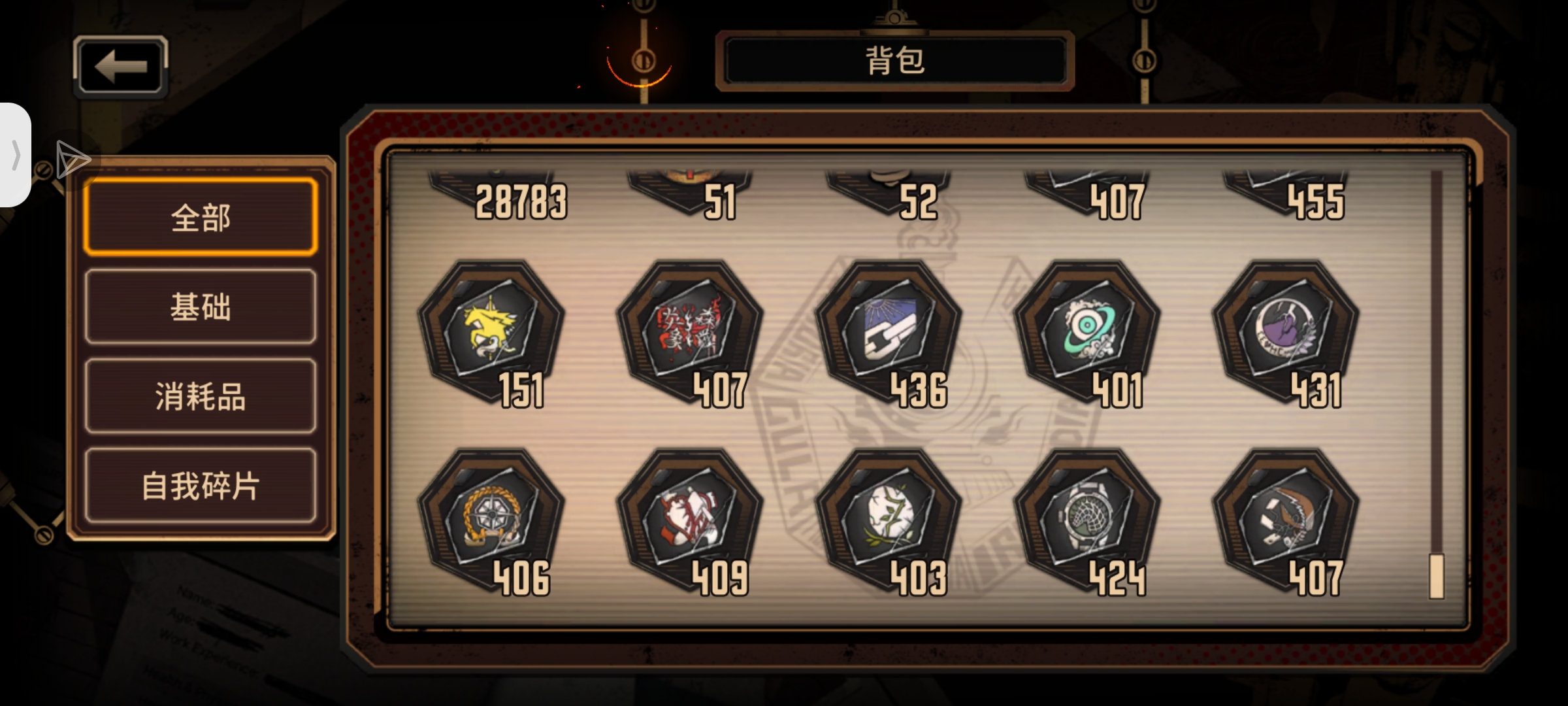Tap the paper plane send icon
Screen dimensions: 1568x706
pyautogui.click(x=72, y=159)
